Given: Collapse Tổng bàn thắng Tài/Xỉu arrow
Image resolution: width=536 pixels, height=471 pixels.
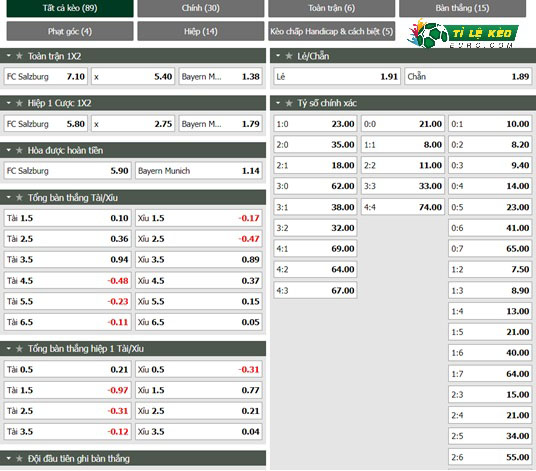Looking at the screenshot, I should pos(9,198).
